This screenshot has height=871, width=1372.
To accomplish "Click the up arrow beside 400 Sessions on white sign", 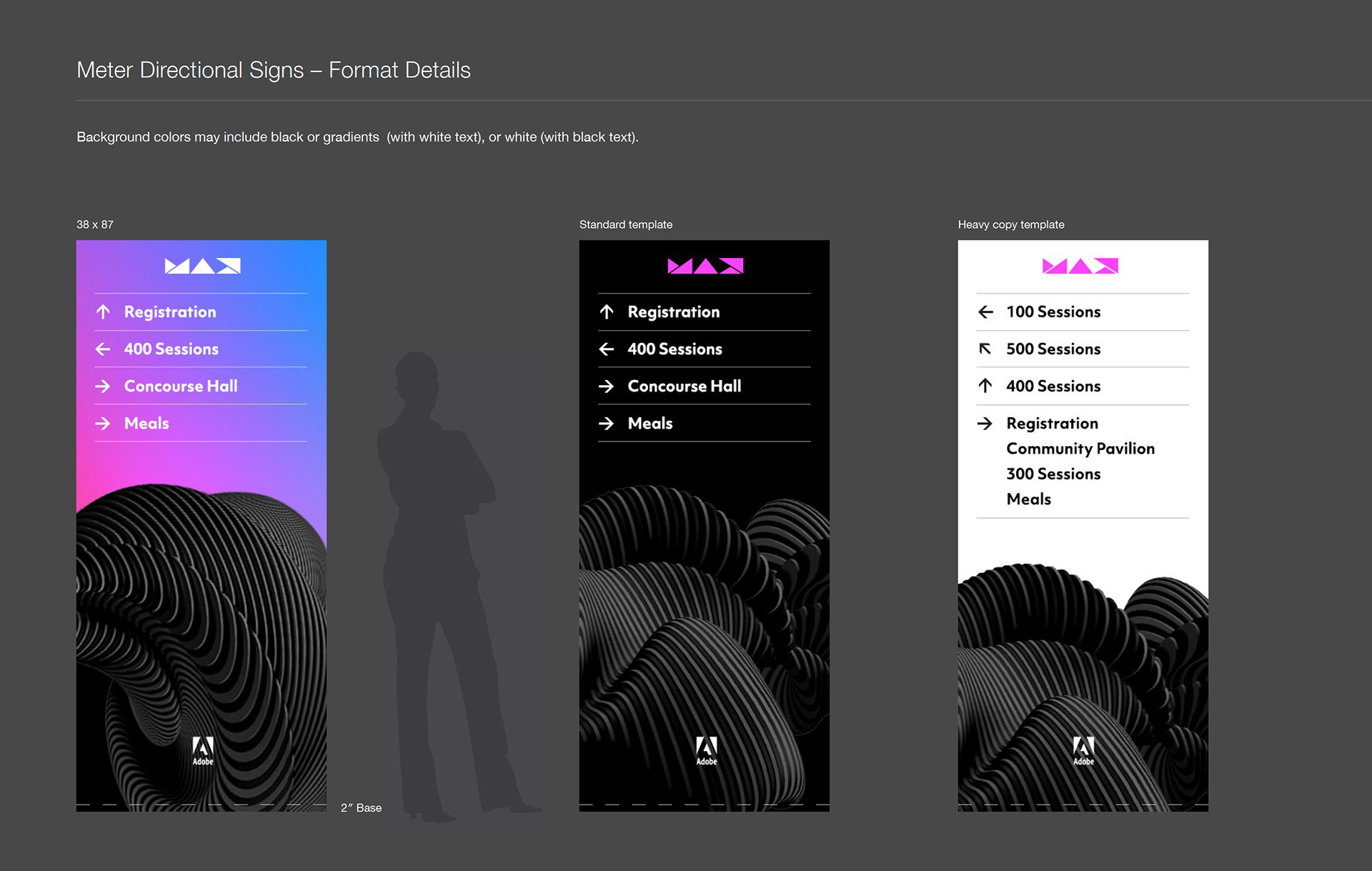I will point(985,386).
